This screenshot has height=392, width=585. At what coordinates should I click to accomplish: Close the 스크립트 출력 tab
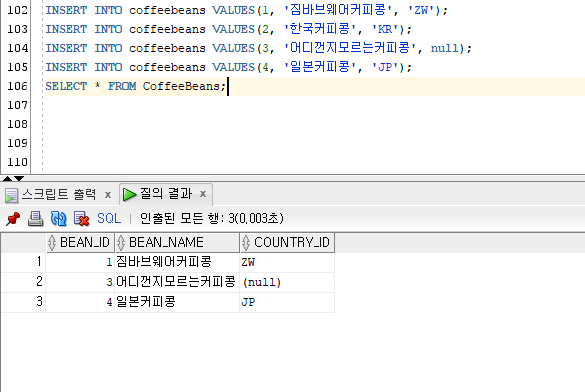click(x=108, y=195)
